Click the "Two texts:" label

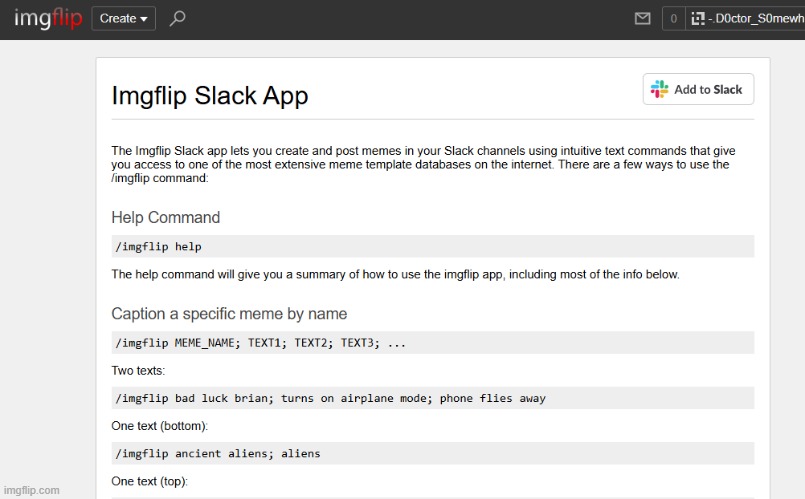coord(140,370)
